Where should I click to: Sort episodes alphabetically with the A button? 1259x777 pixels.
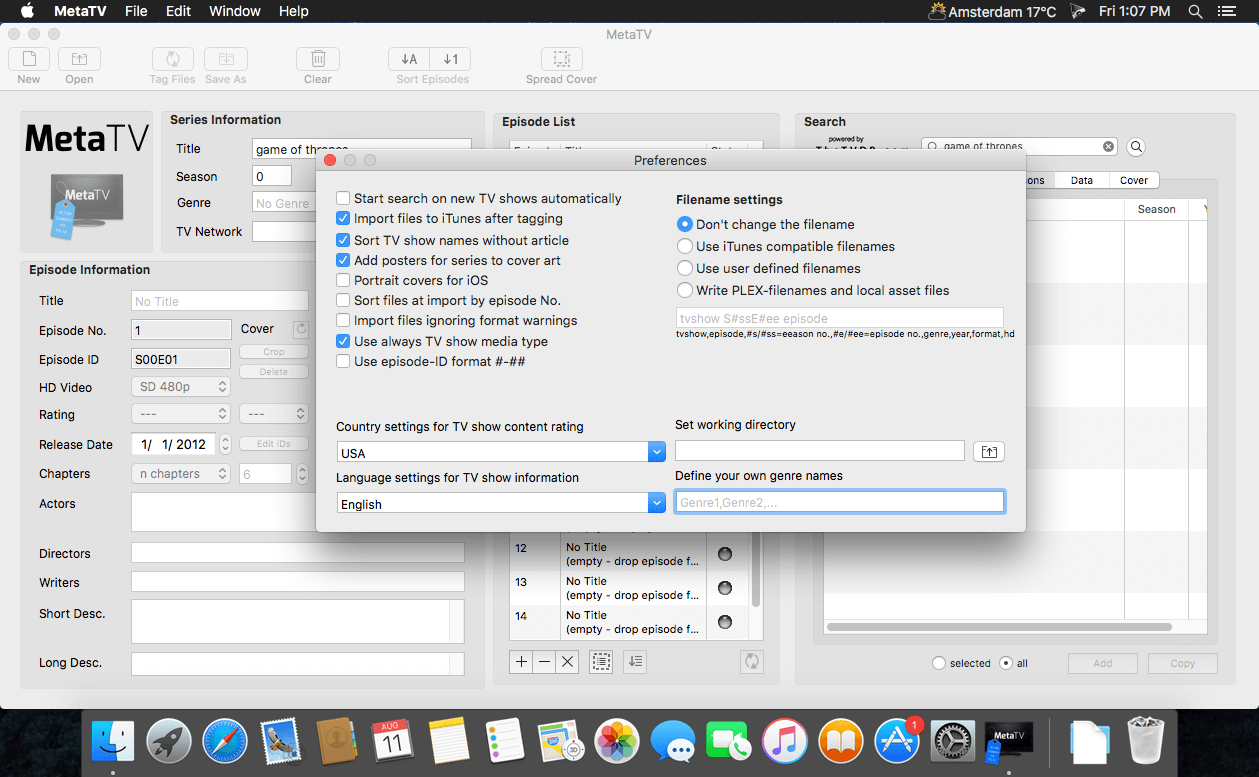click(x=409, y=59)
